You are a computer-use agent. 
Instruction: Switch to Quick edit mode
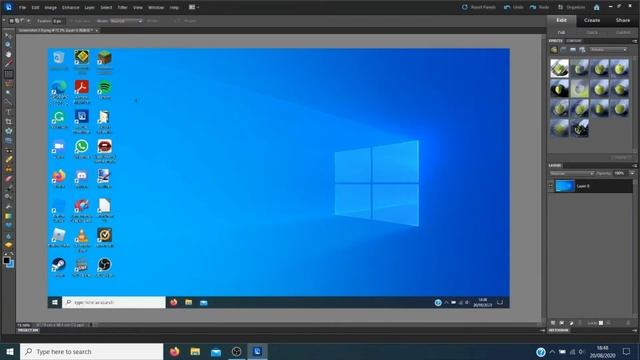coord(592,32)
